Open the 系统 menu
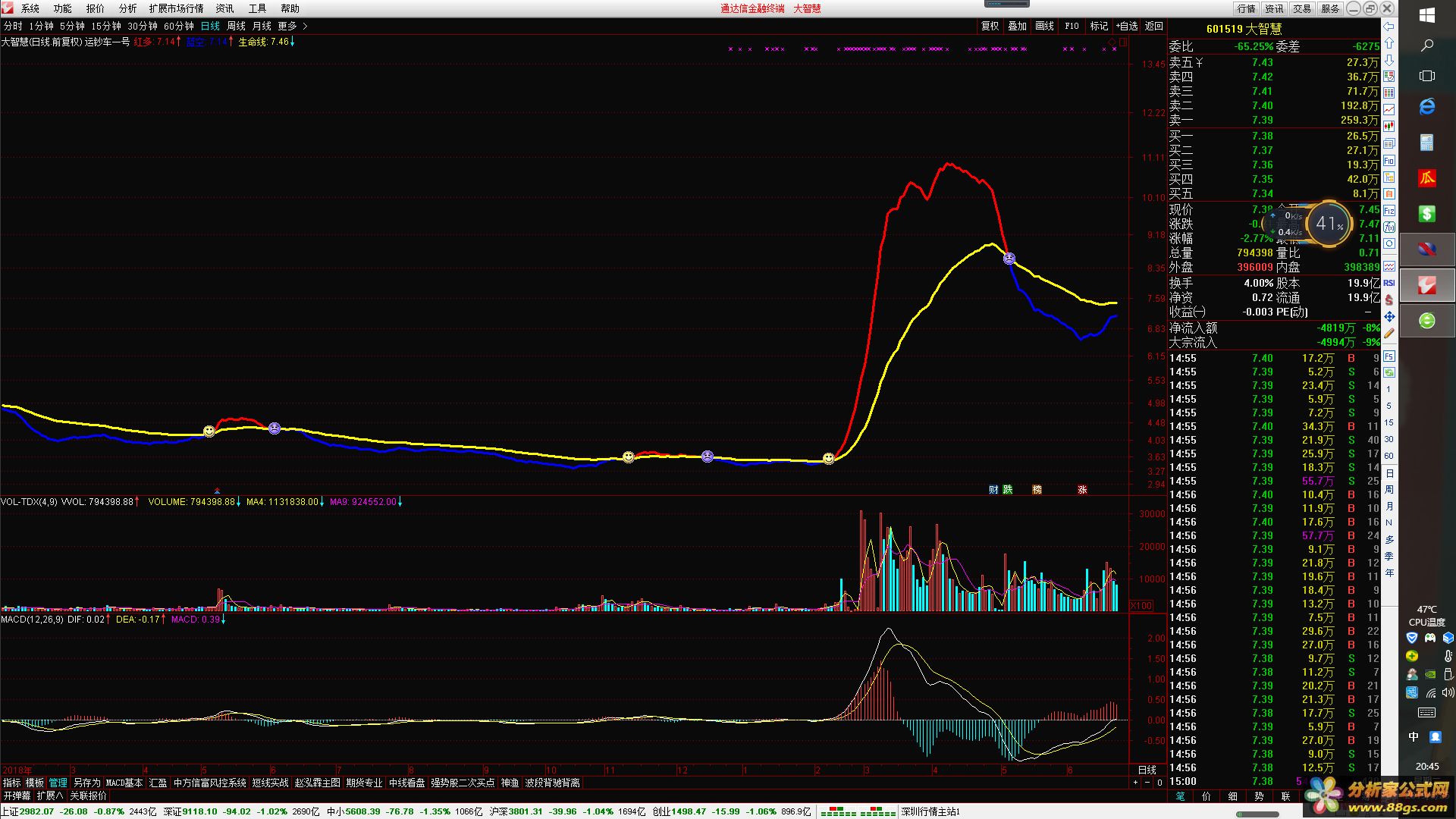 [x=30, y=8]
